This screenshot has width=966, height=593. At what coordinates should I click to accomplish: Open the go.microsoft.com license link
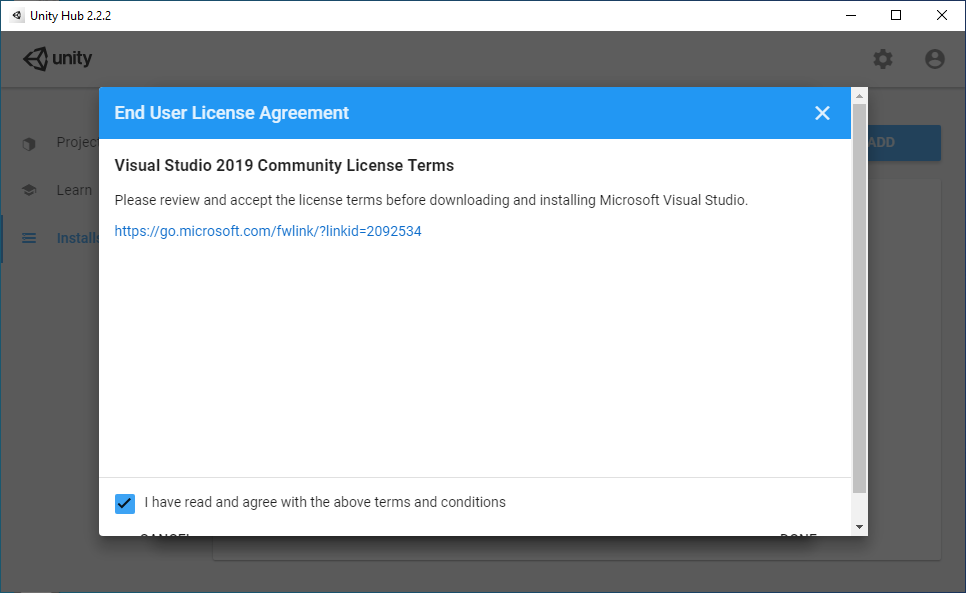[268, 231]
